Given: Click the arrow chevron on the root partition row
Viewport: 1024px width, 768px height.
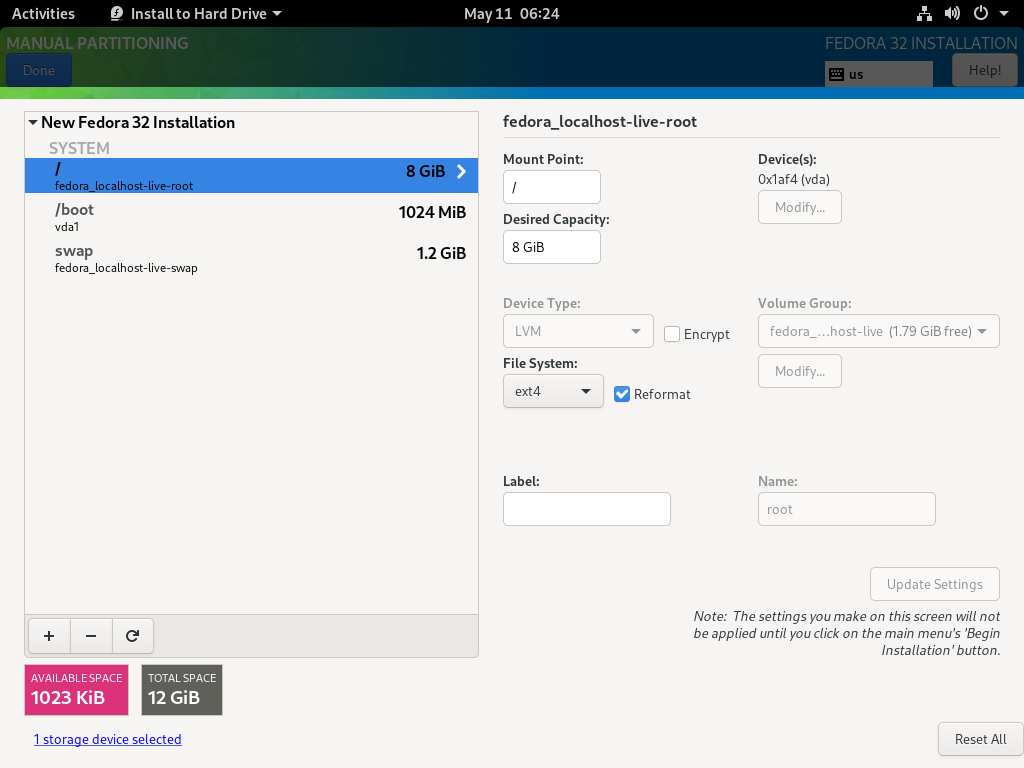Looking at the screenshot, I should pos(462,172).
